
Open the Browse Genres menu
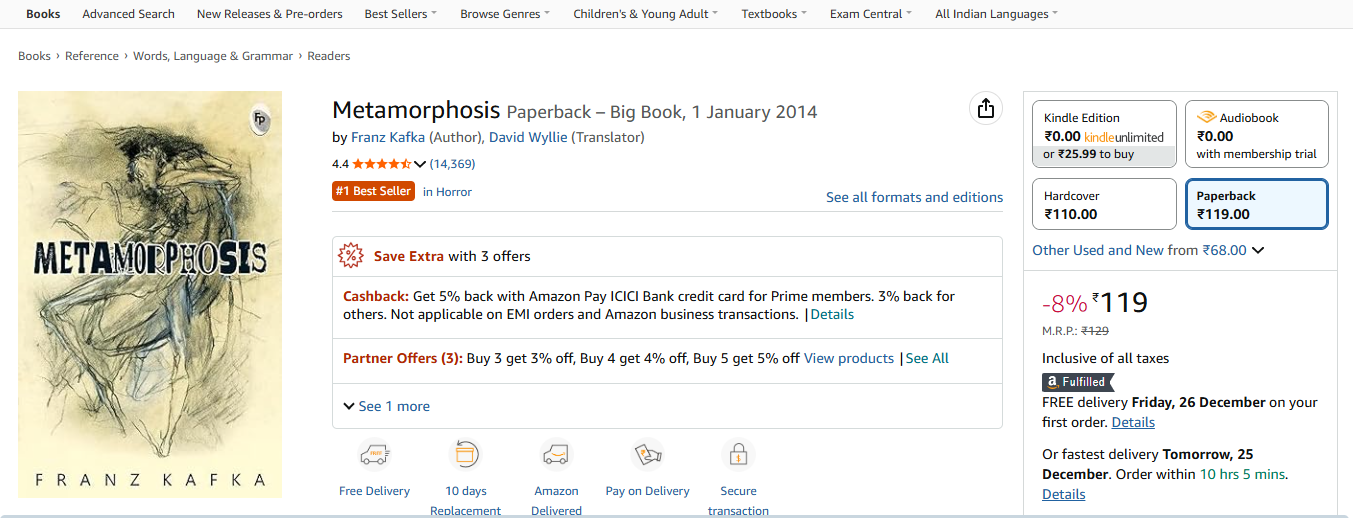pos(506,14)
